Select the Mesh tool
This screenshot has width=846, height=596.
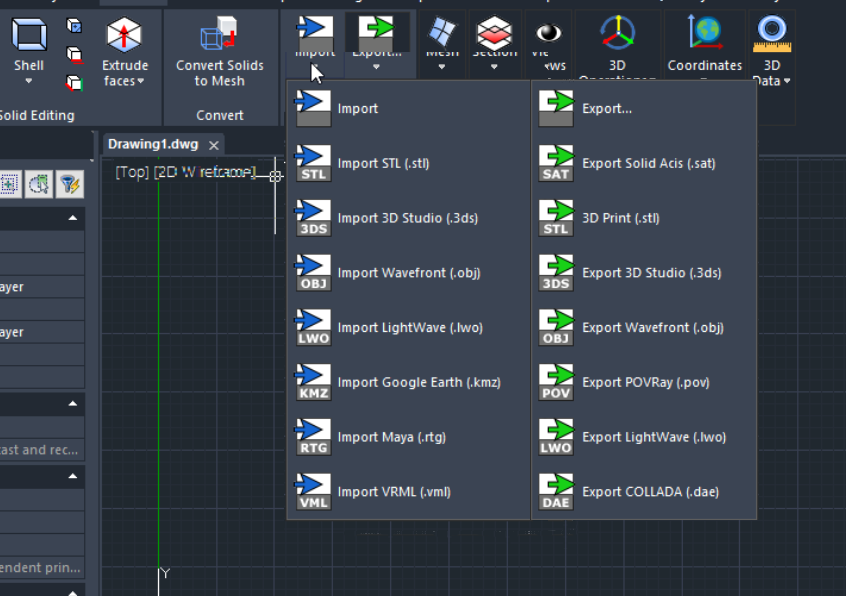440,30
